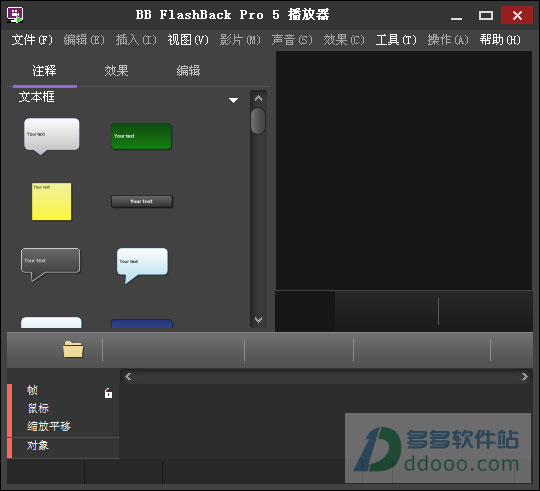The width and height of the screenshot is (540, 491).
Task: Click the timeline scroll right arrow
Action: click(x=524, y=377)
